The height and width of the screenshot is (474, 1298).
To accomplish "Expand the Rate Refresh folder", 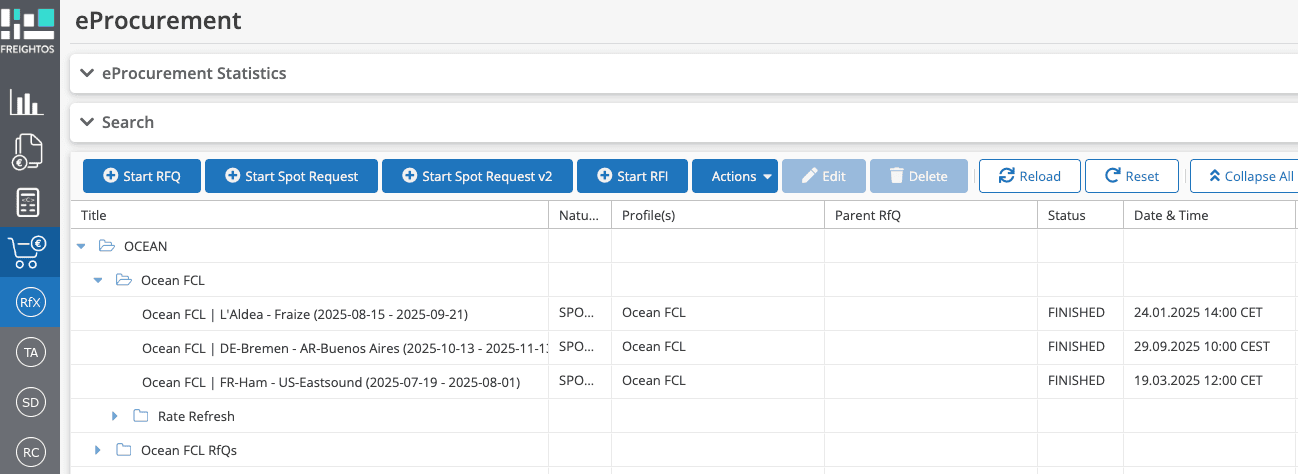I will click(115, 416).
